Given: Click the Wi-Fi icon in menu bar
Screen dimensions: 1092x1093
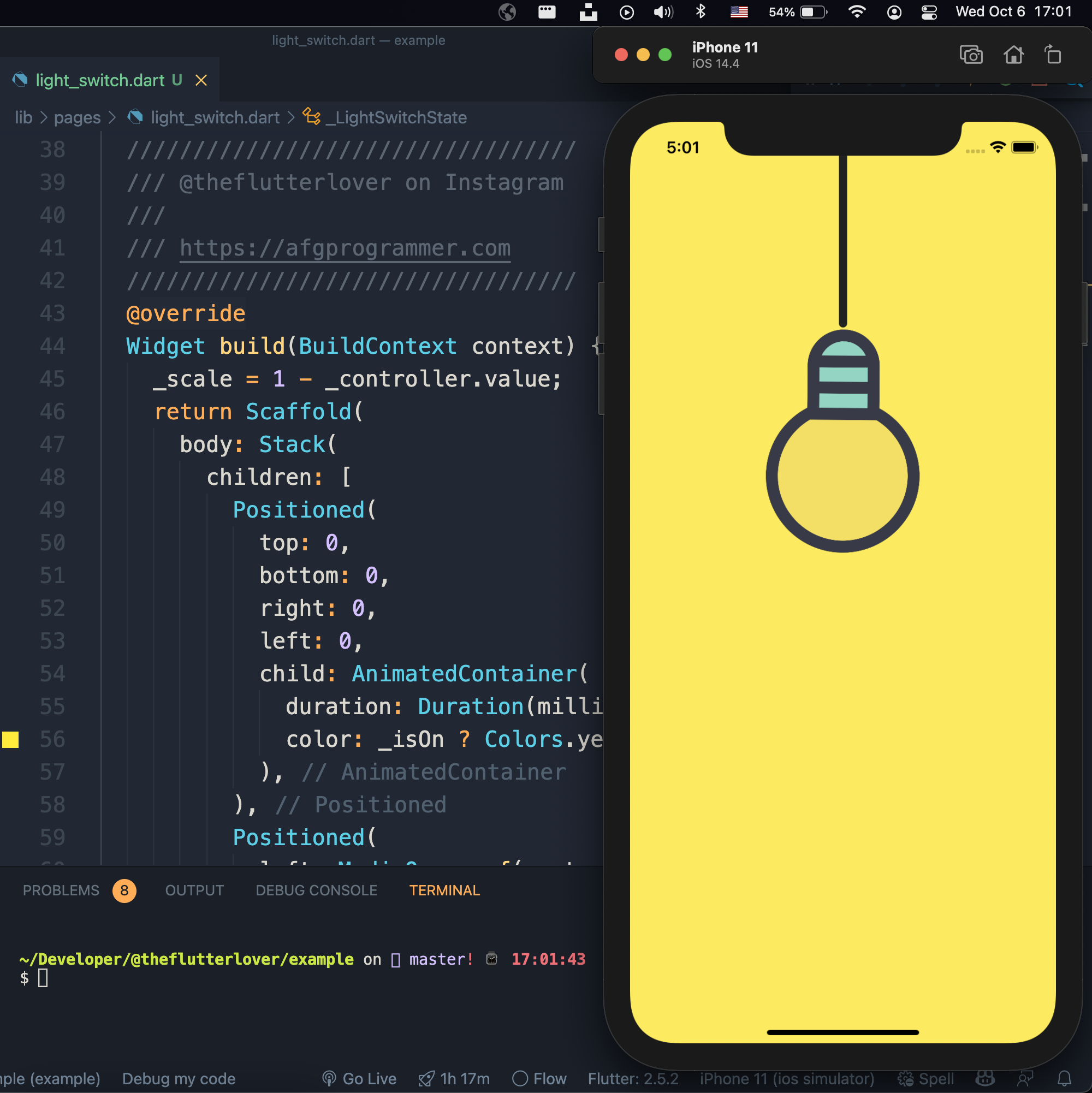Looking at the screenshot, I should [857, 11].
